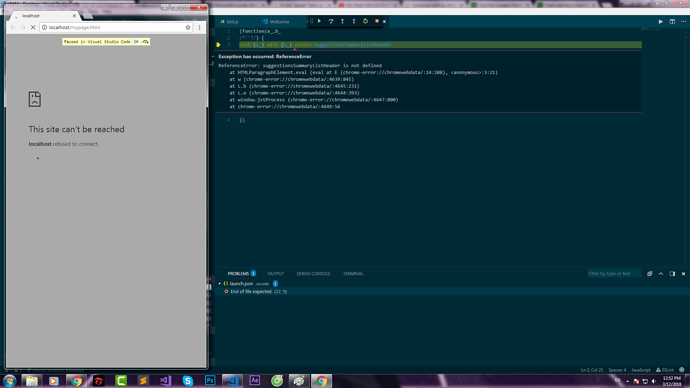Image resolution: width=690 pixels, height=388 pixels.
Task: Bookmark the page with the star icon
Action: click(188, 27)
